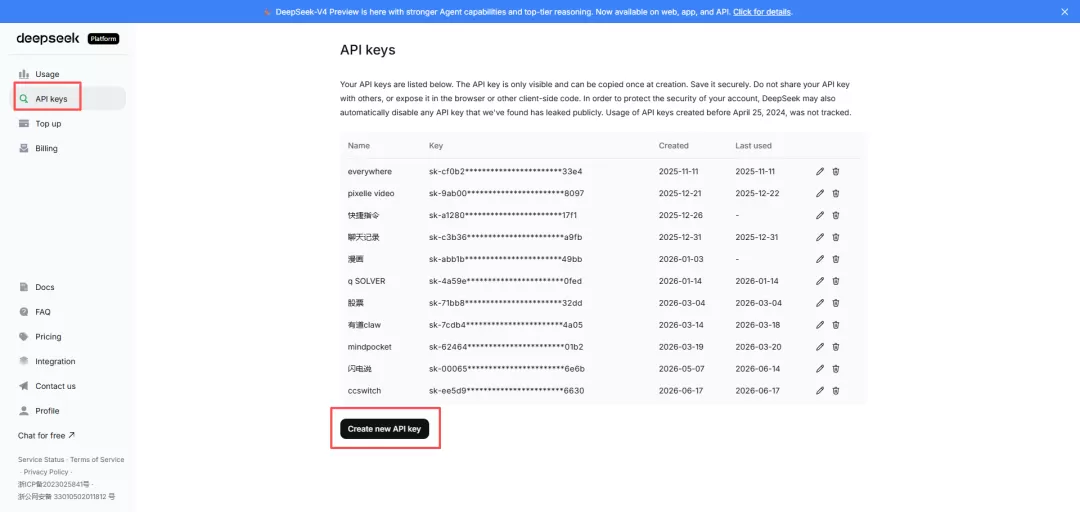Select API keys in the sidebar
The height and width of the screenshot is (512, 1080).
tap(68, 99)
